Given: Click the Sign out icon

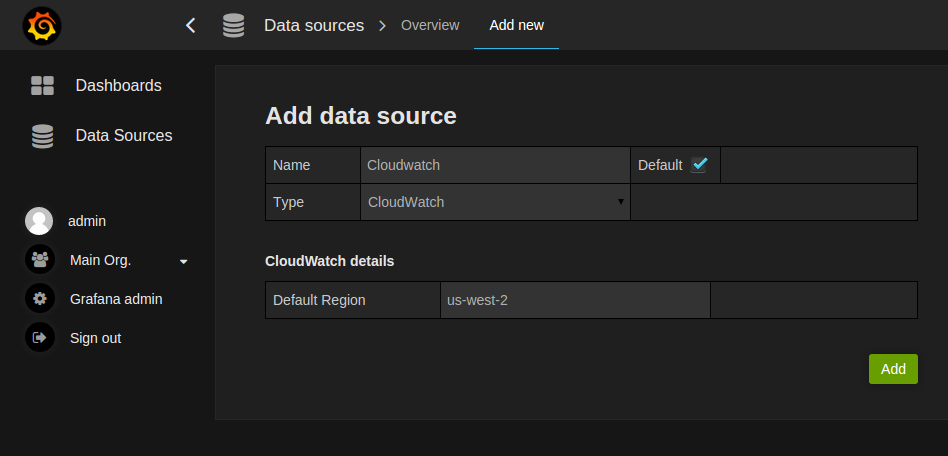Looking at the screenshot, I should 39,338.
